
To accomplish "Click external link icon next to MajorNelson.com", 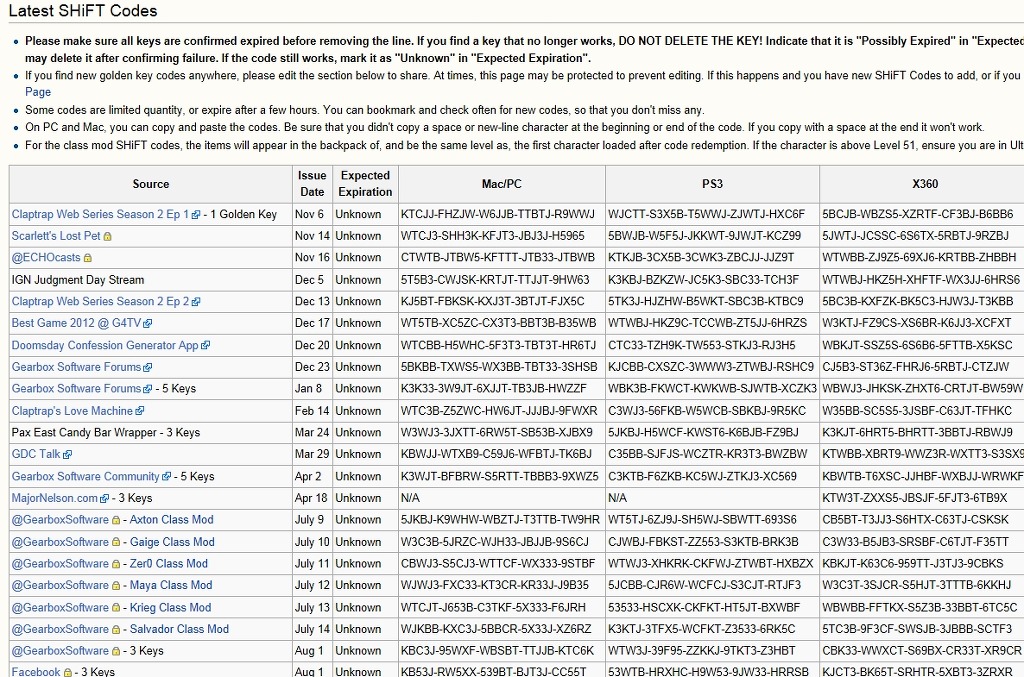I will (x=104, y=499).
